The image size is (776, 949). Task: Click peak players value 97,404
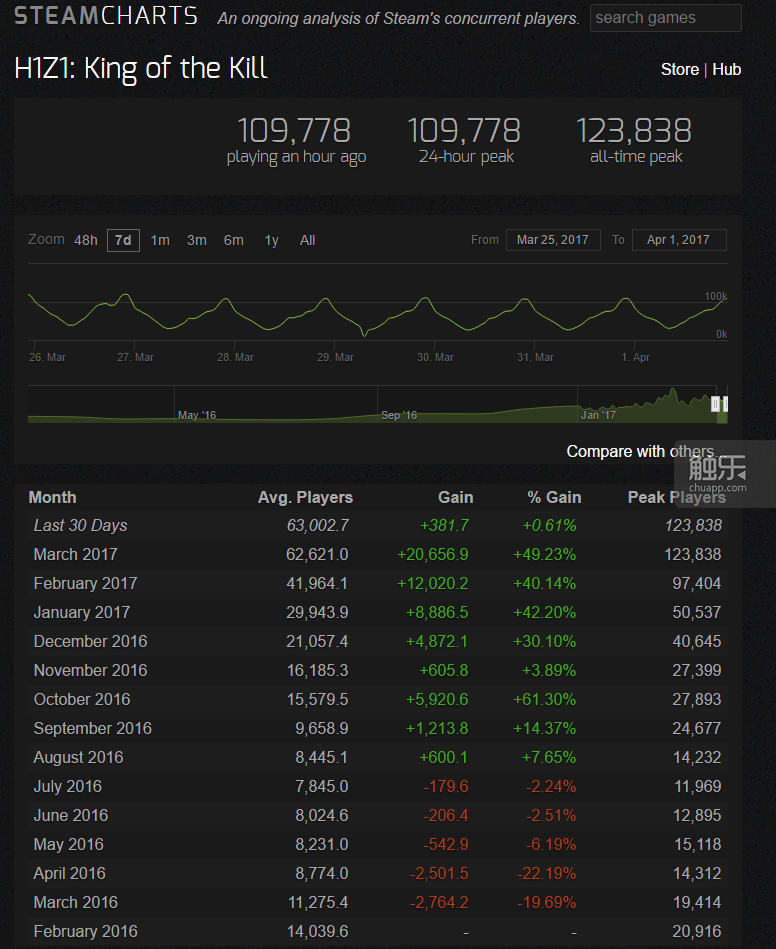tap(697, 583)
